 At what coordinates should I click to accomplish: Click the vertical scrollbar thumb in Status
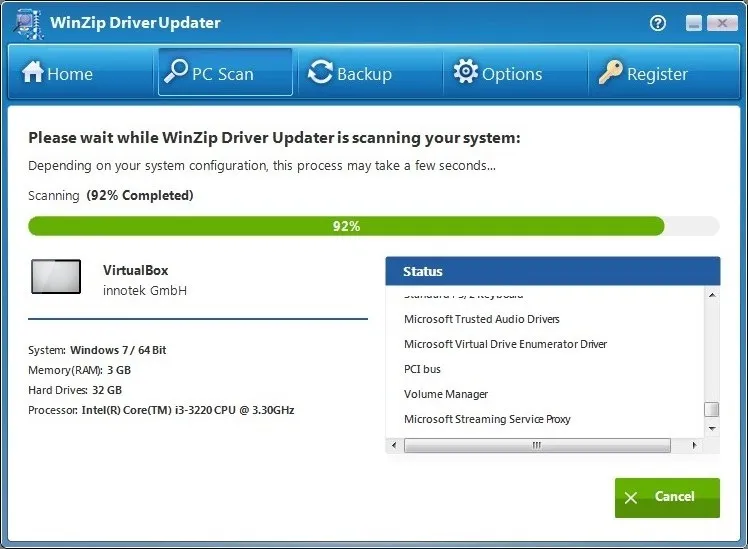[x=712, y=409]
